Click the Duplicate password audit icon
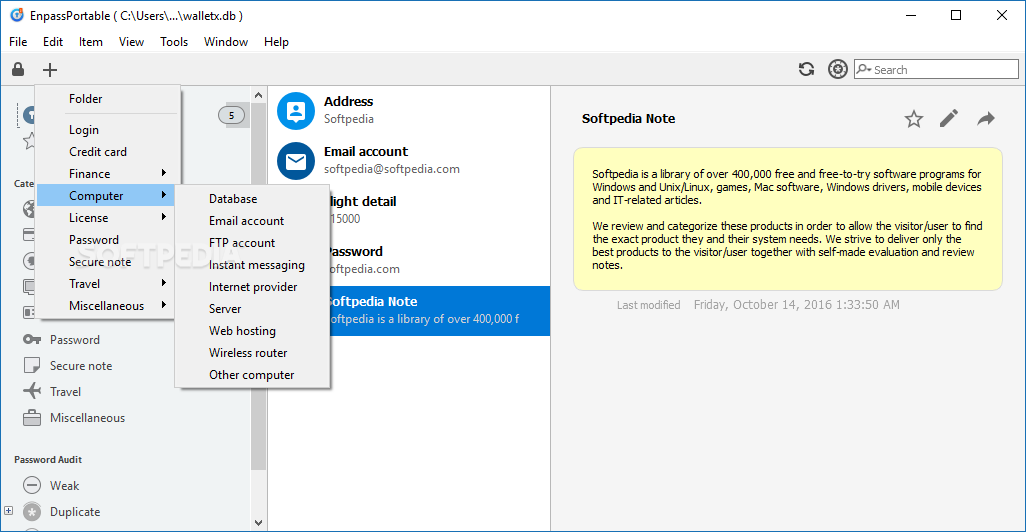 [x=31, y=512]
